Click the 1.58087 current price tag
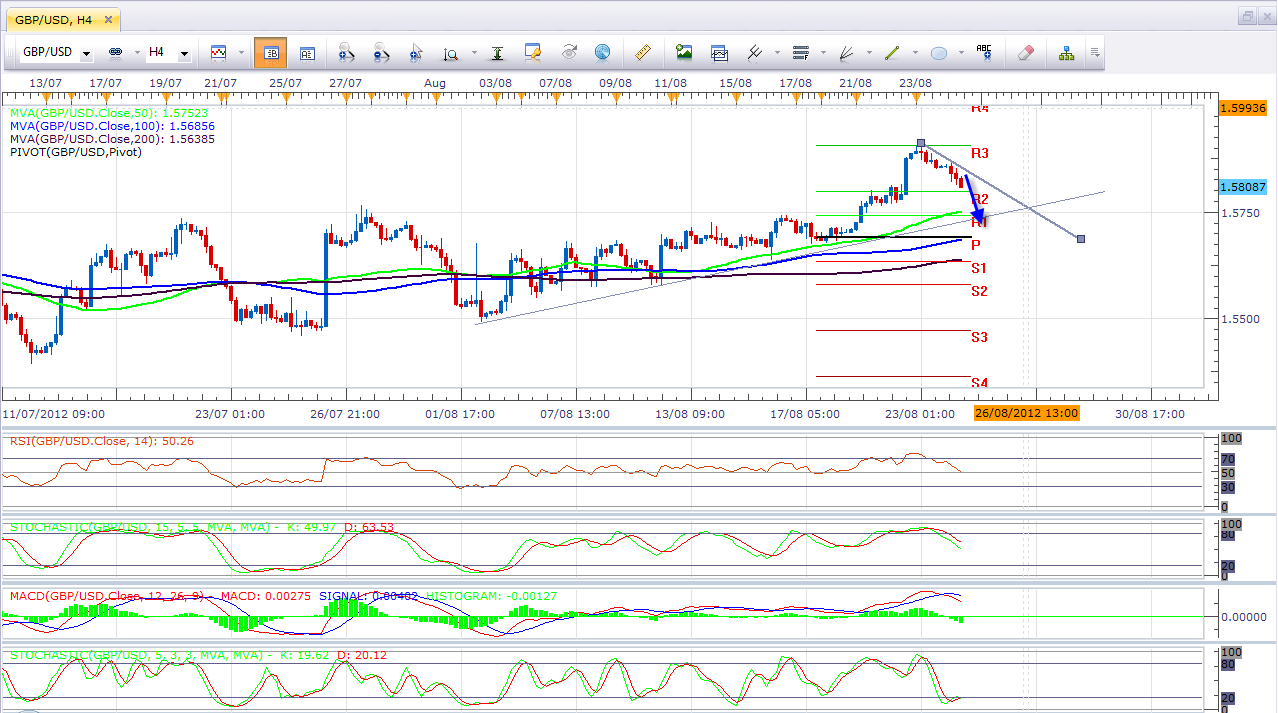Screen dimensions: 1278x713 pyautogui.click(x=1244, y=187)
